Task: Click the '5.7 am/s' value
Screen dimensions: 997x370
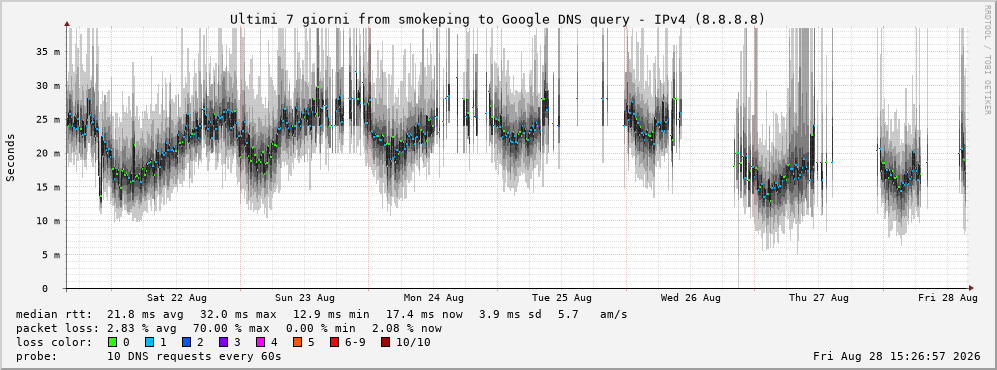Action: pos(592,315)
